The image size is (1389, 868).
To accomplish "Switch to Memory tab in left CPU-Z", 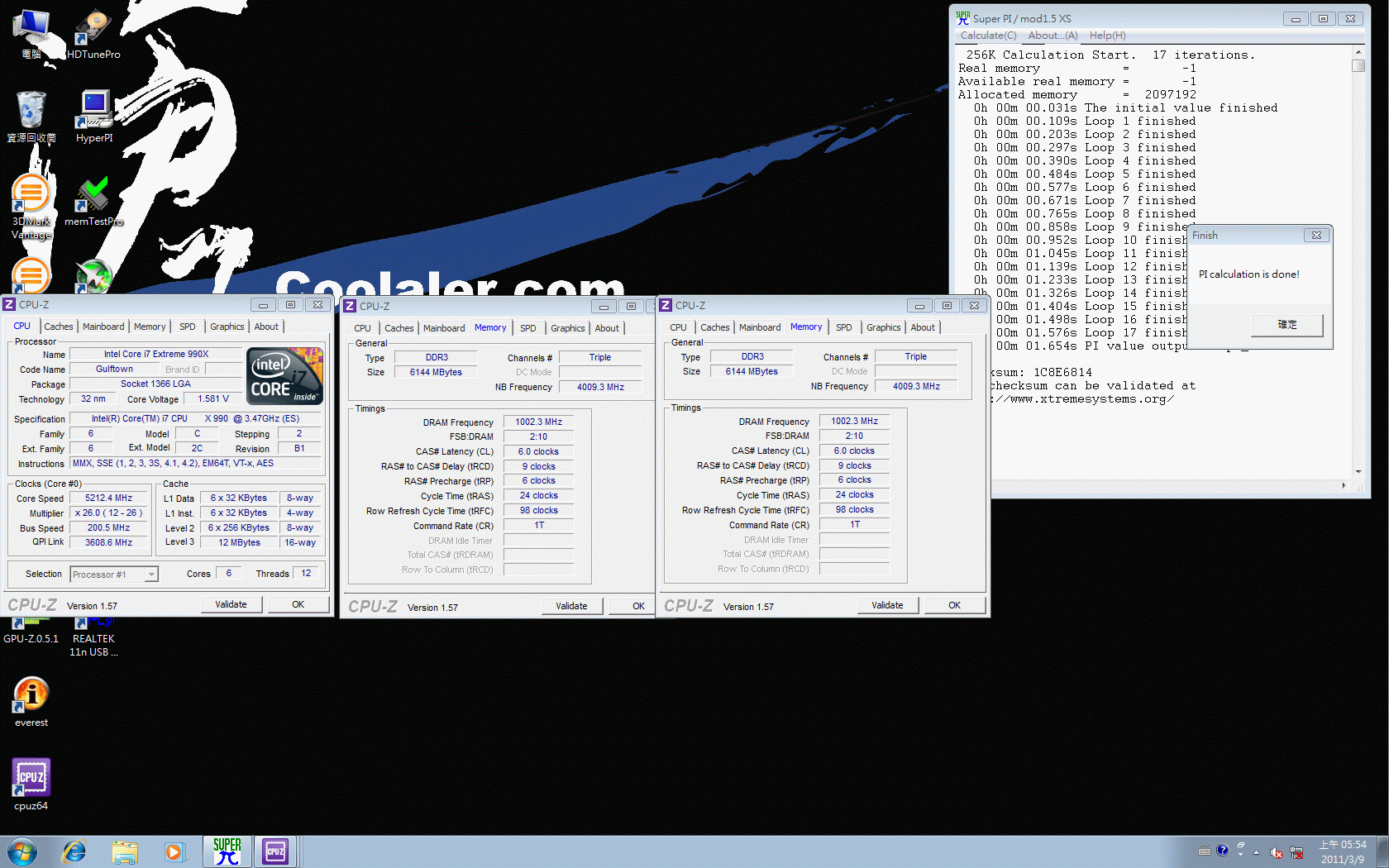I will (x=150, y=327).
